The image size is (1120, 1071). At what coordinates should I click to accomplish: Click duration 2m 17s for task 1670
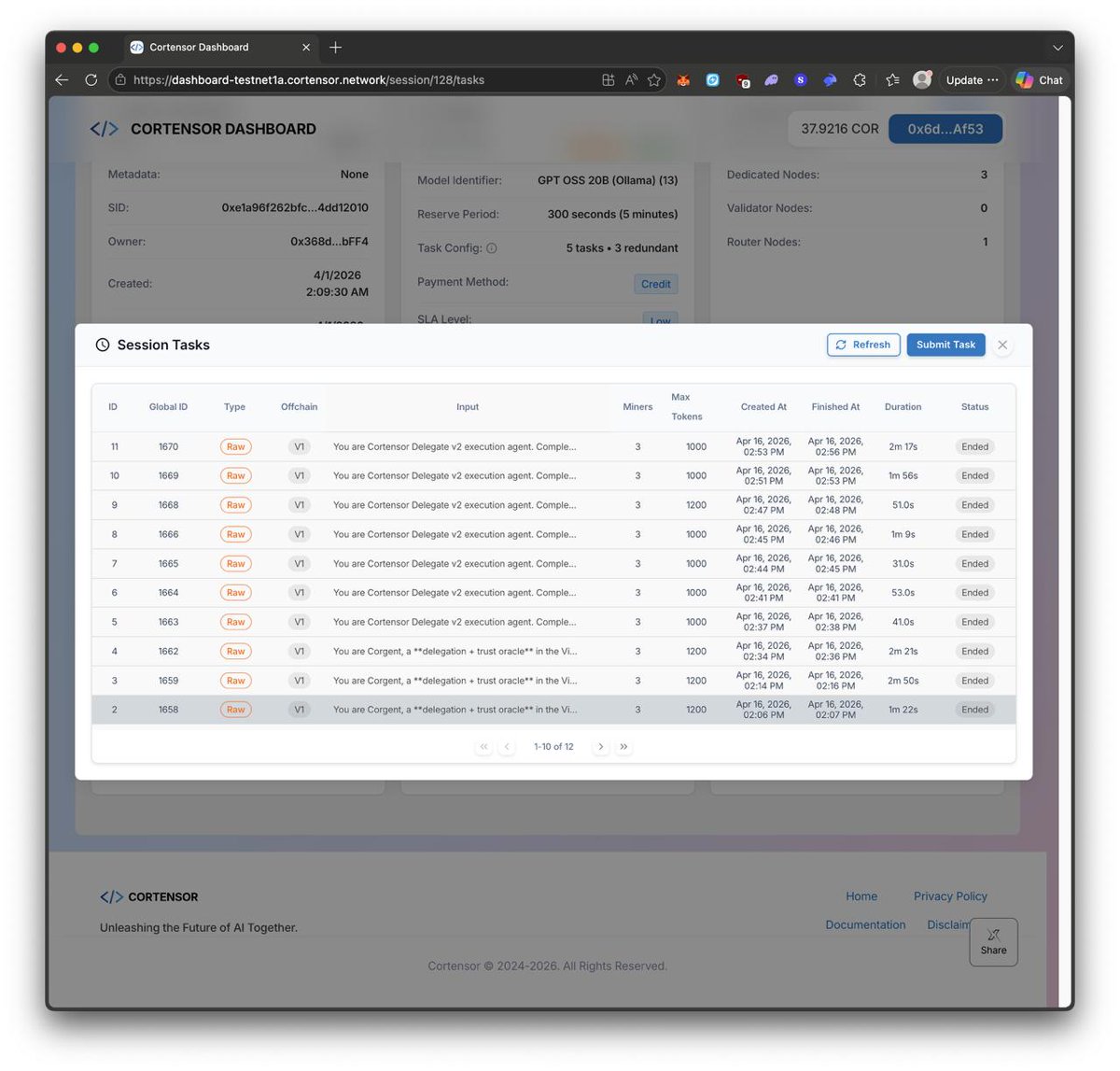903,447
